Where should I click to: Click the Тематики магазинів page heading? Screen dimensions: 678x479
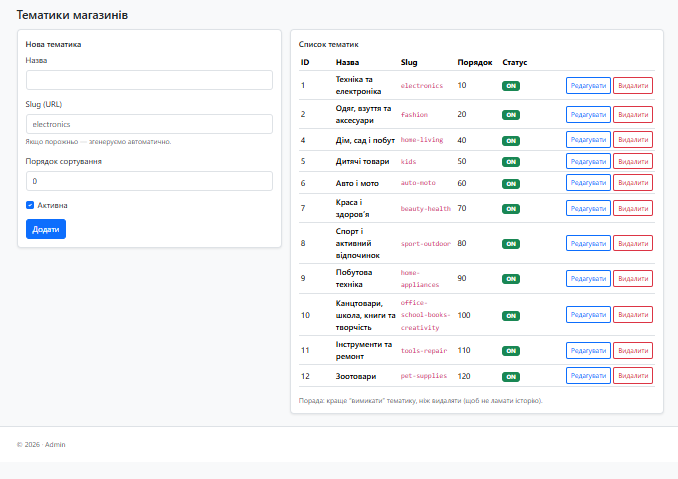tap(72, 15)
